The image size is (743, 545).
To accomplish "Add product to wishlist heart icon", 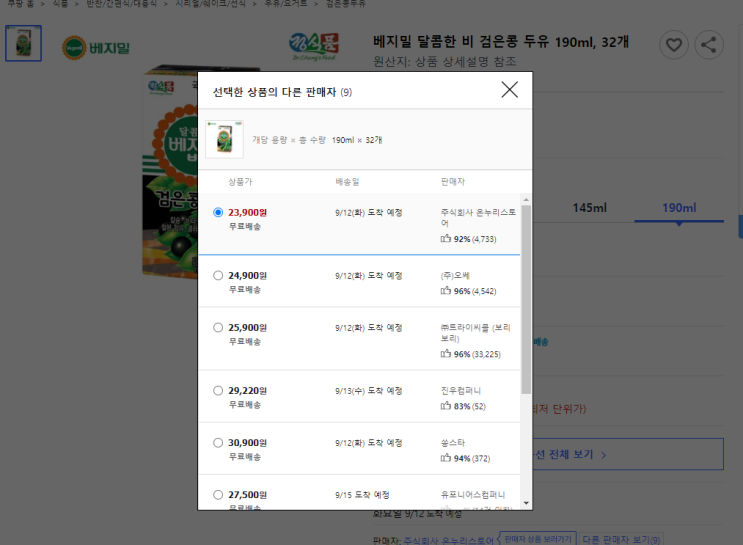I will pos(674,45).
